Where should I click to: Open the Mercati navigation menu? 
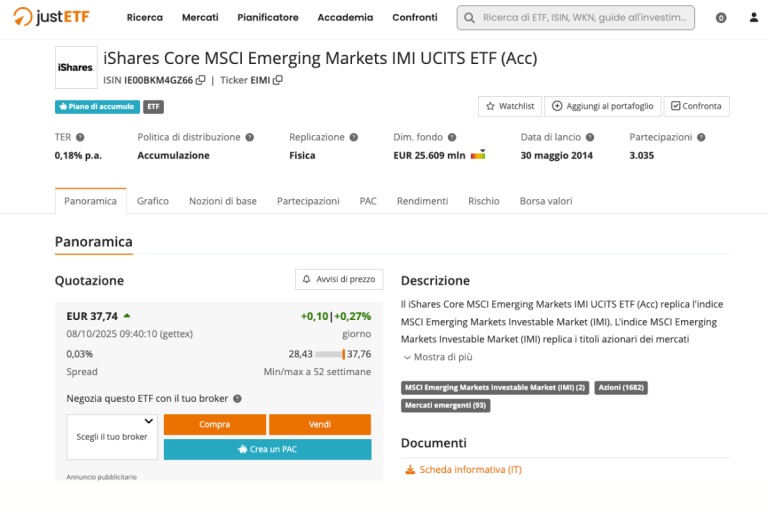[200, 18]
